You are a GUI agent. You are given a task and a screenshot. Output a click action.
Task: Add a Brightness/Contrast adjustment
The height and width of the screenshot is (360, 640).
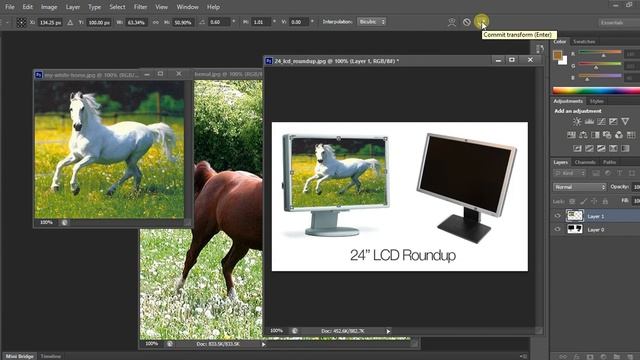[577, 122]
